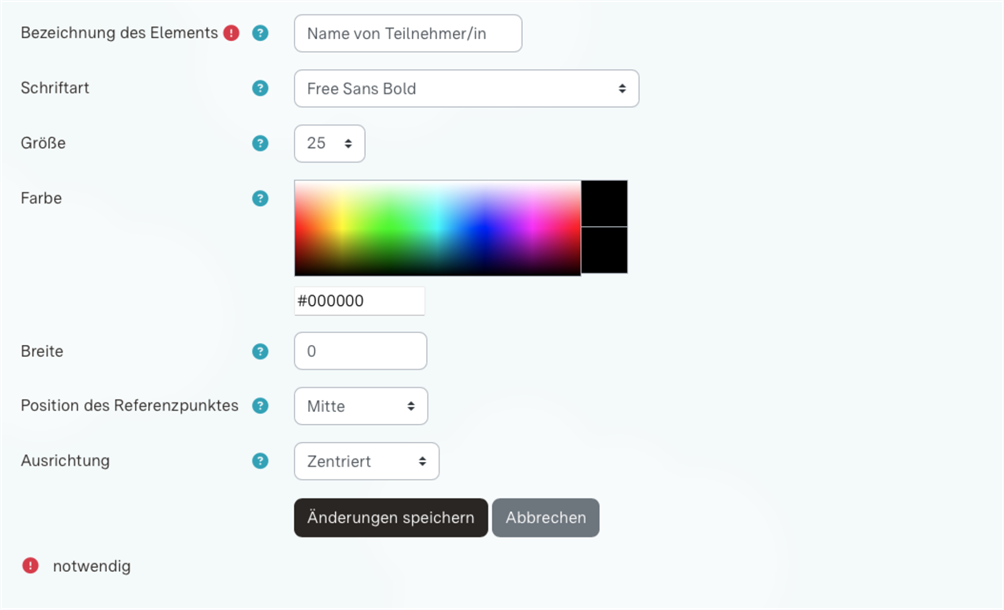Click the Name von Teilnehmer/in input field
This screenshot has height=610, width=1004.
coord(407,33)
